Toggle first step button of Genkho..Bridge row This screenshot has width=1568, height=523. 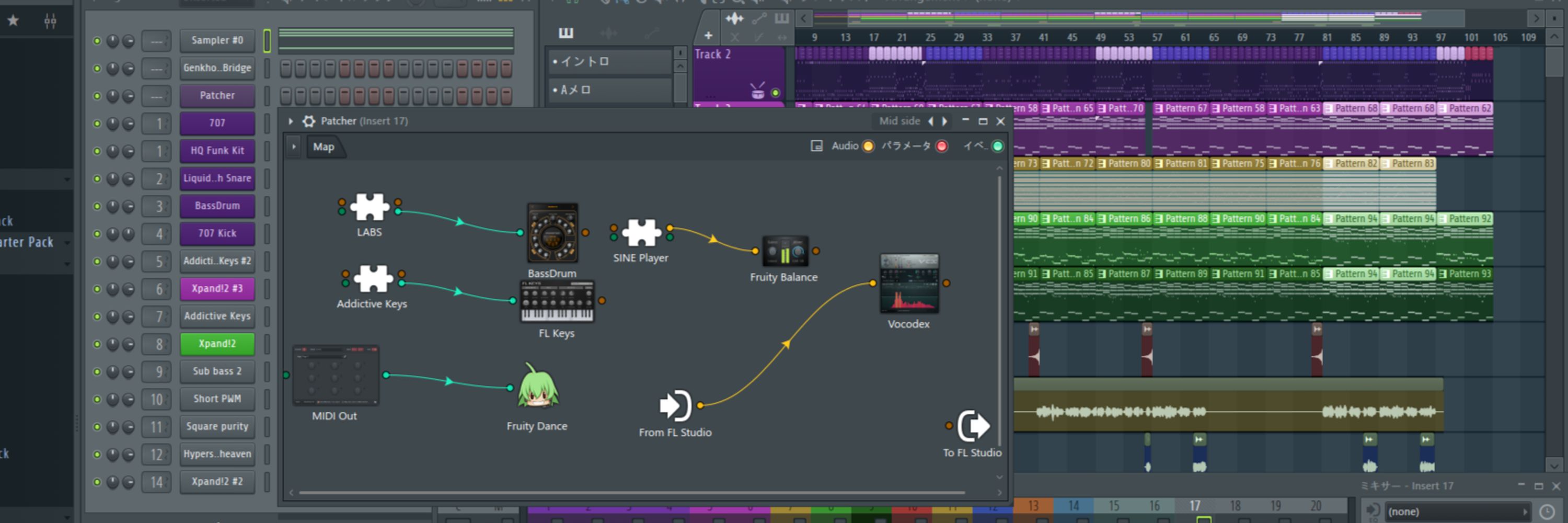point(286,68)
